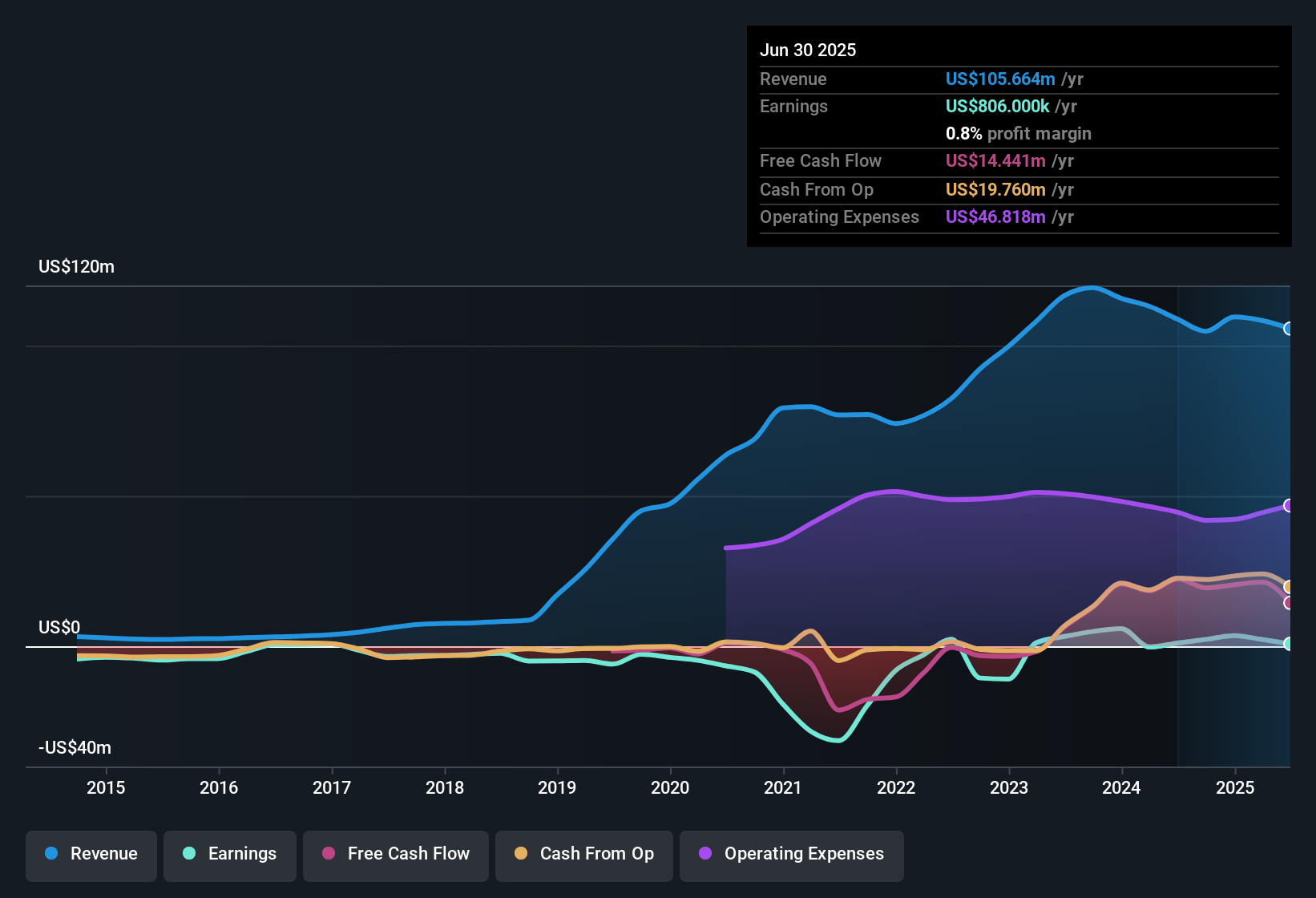The height and width of the screenshot is (898, 1316).
Task: Click the 2024 forecast divider line
Action: 1177,521
